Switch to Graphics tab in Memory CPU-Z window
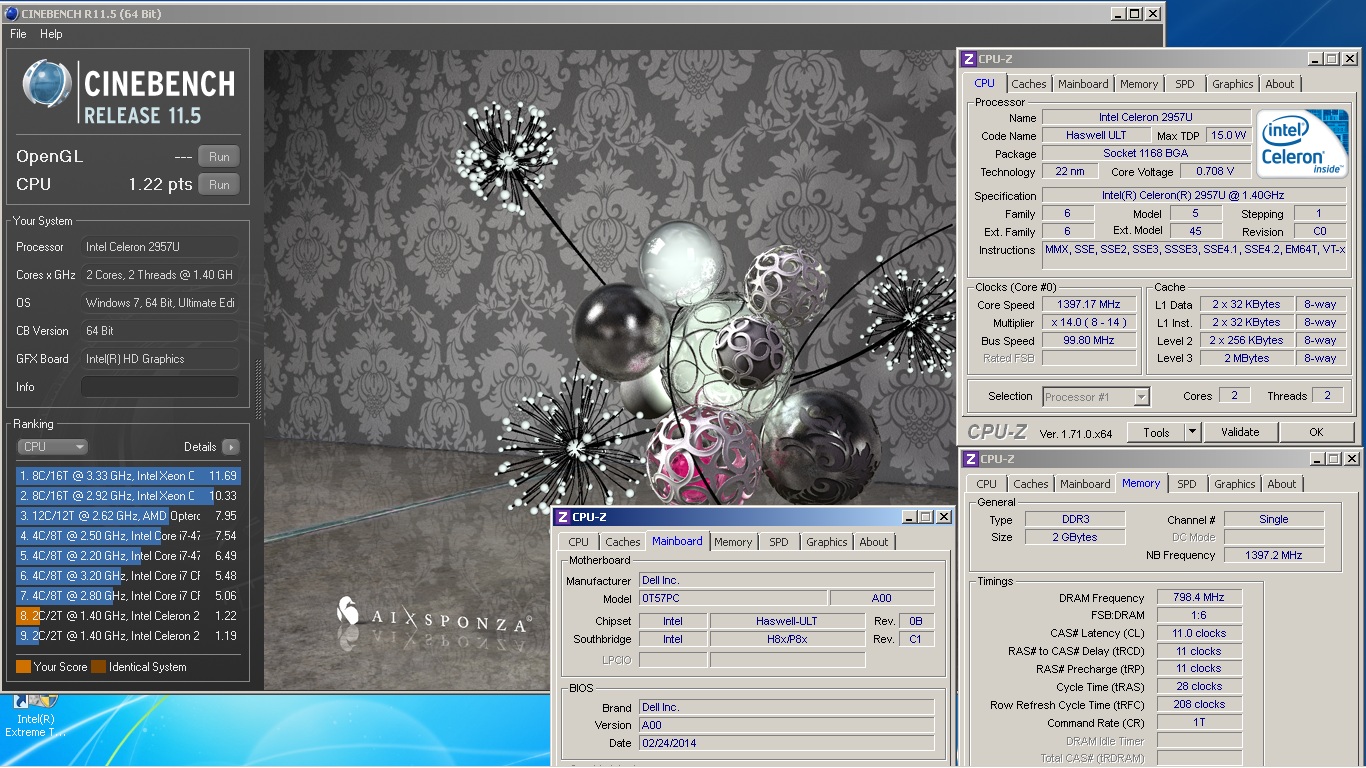 pyautogui.click(x=1234, y=484)
